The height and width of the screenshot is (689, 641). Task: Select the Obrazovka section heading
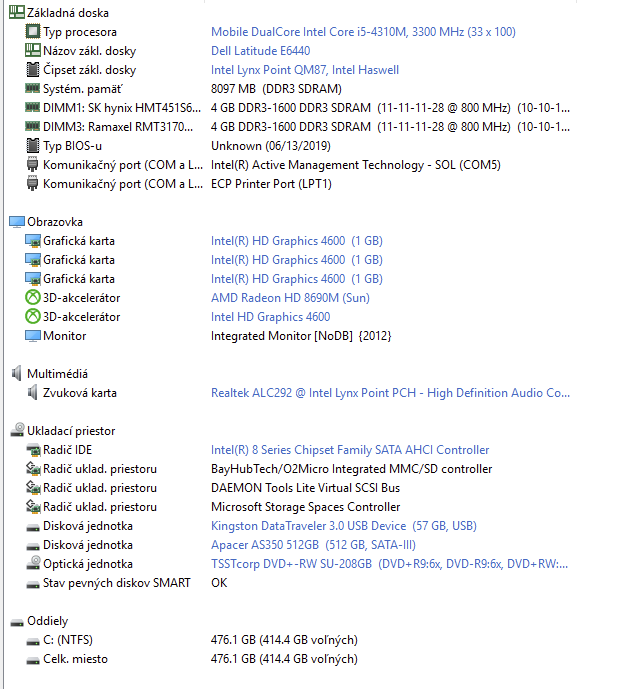coord(54,222)
